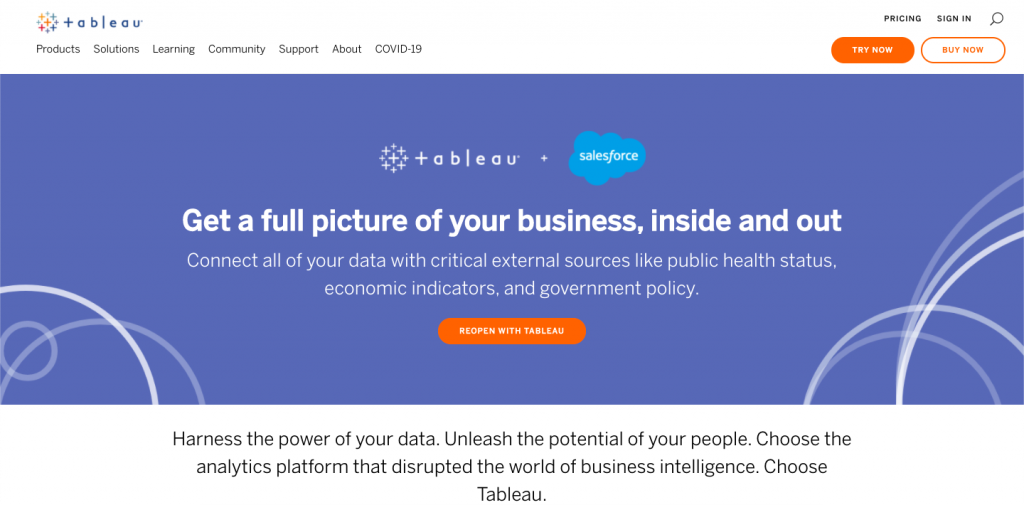Click the Pricing link
Viewport: 1024px width, 505px height.
903,19
